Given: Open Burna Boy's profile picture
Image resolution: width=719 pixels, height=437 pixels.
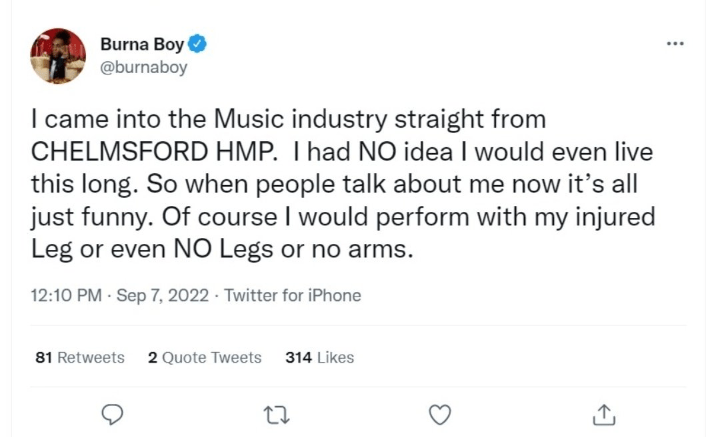Looking at the screenshot, I should point(58,55).
